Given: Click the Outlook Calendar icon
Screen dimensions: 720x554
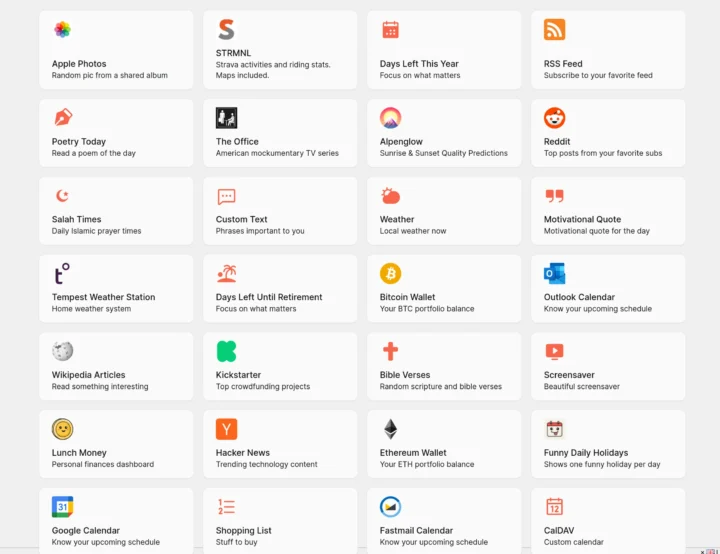Looking at the screenshot, I should tap(554, 273).
